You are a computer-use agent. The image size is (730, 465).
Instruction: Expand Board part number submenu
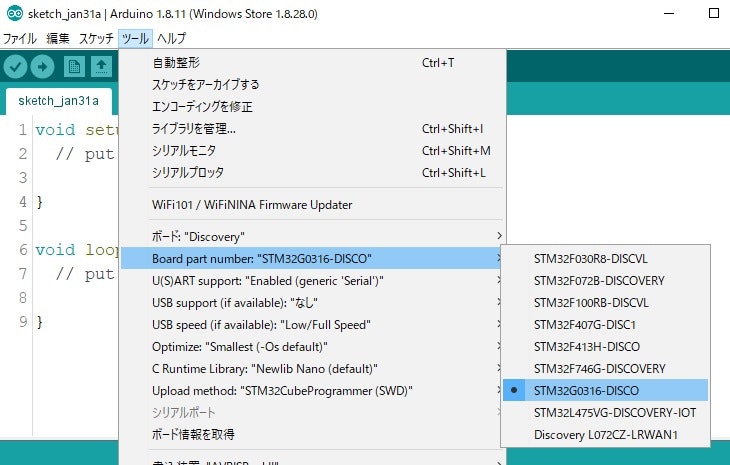(x=313, y=258)
